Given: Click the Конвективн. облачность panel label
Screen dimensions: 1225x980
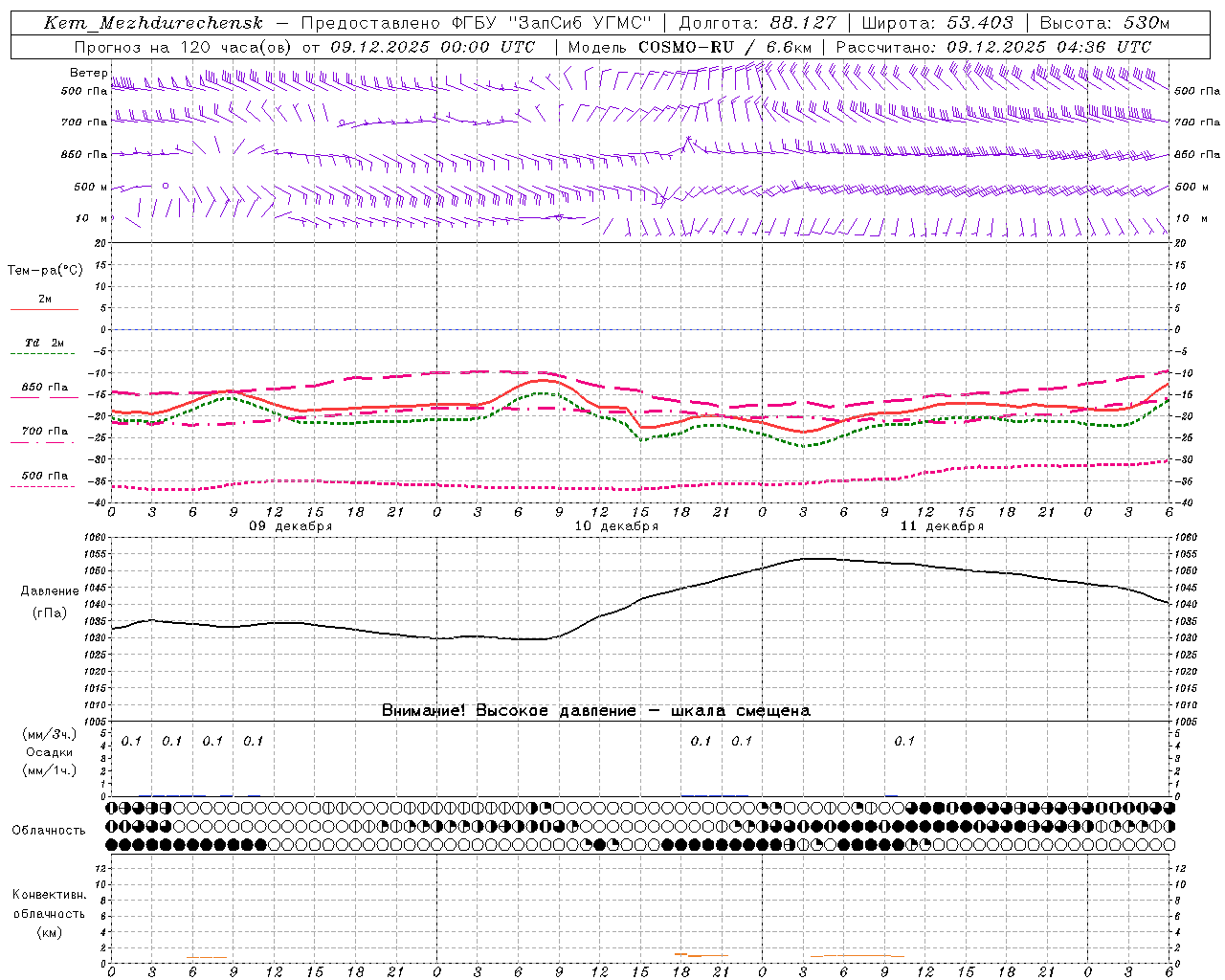Looking at the screenshot, I should pyautogui.click(x=49, y=903).
